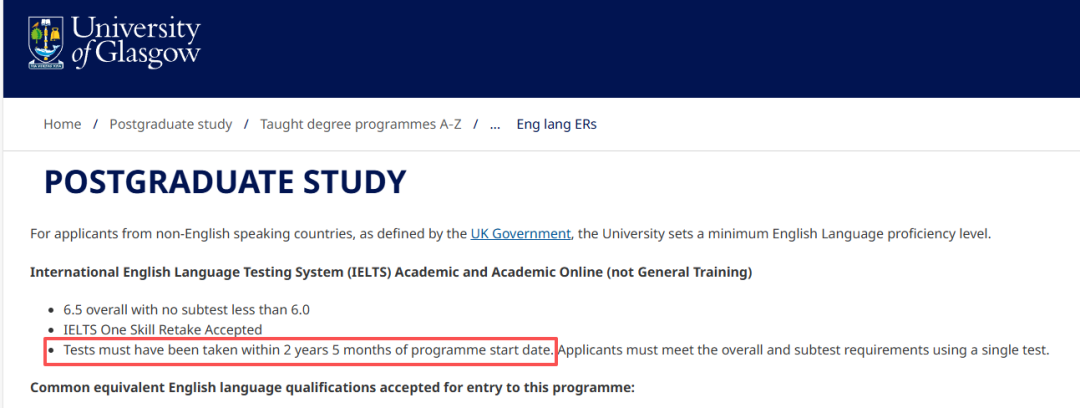Image resolution: width=1080 pixels, height=408 pixels.
Task: Expand the breadcrumb ellipsis
Action: (x=494, y=124)
